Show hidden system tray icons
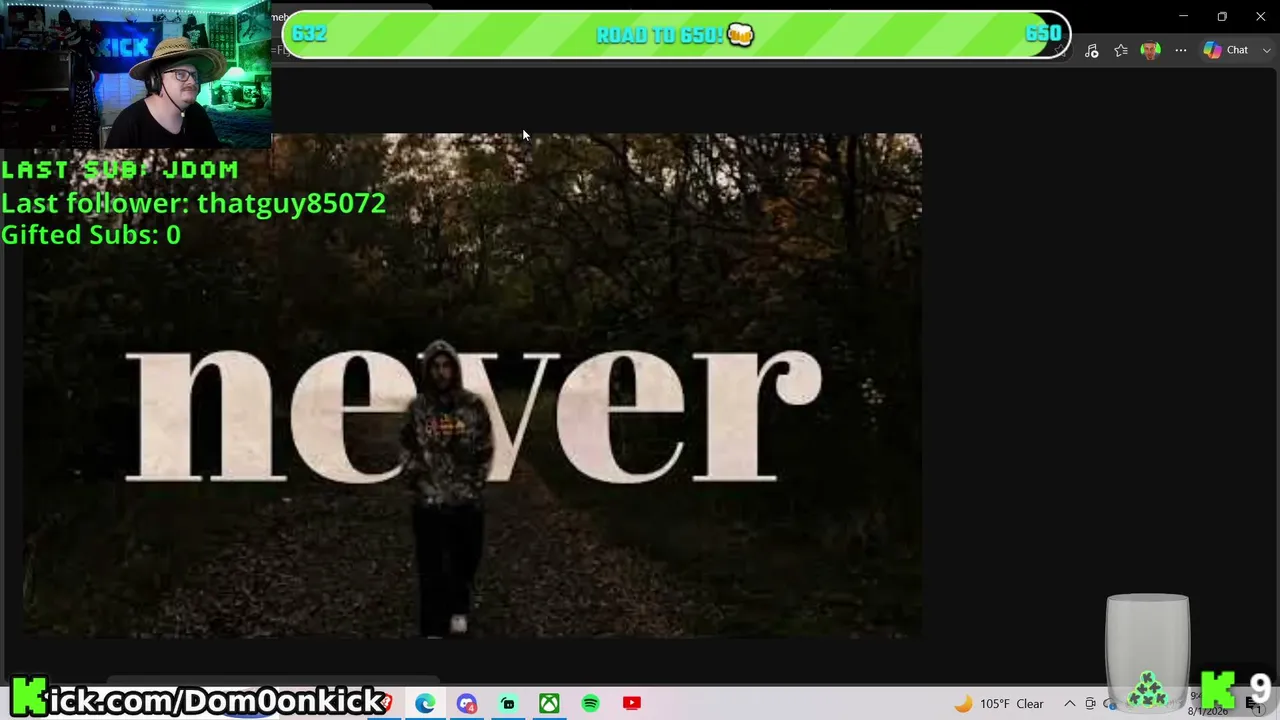Image resolution: width=1280 pixels, height=720 pixels. click(1069, 704)
